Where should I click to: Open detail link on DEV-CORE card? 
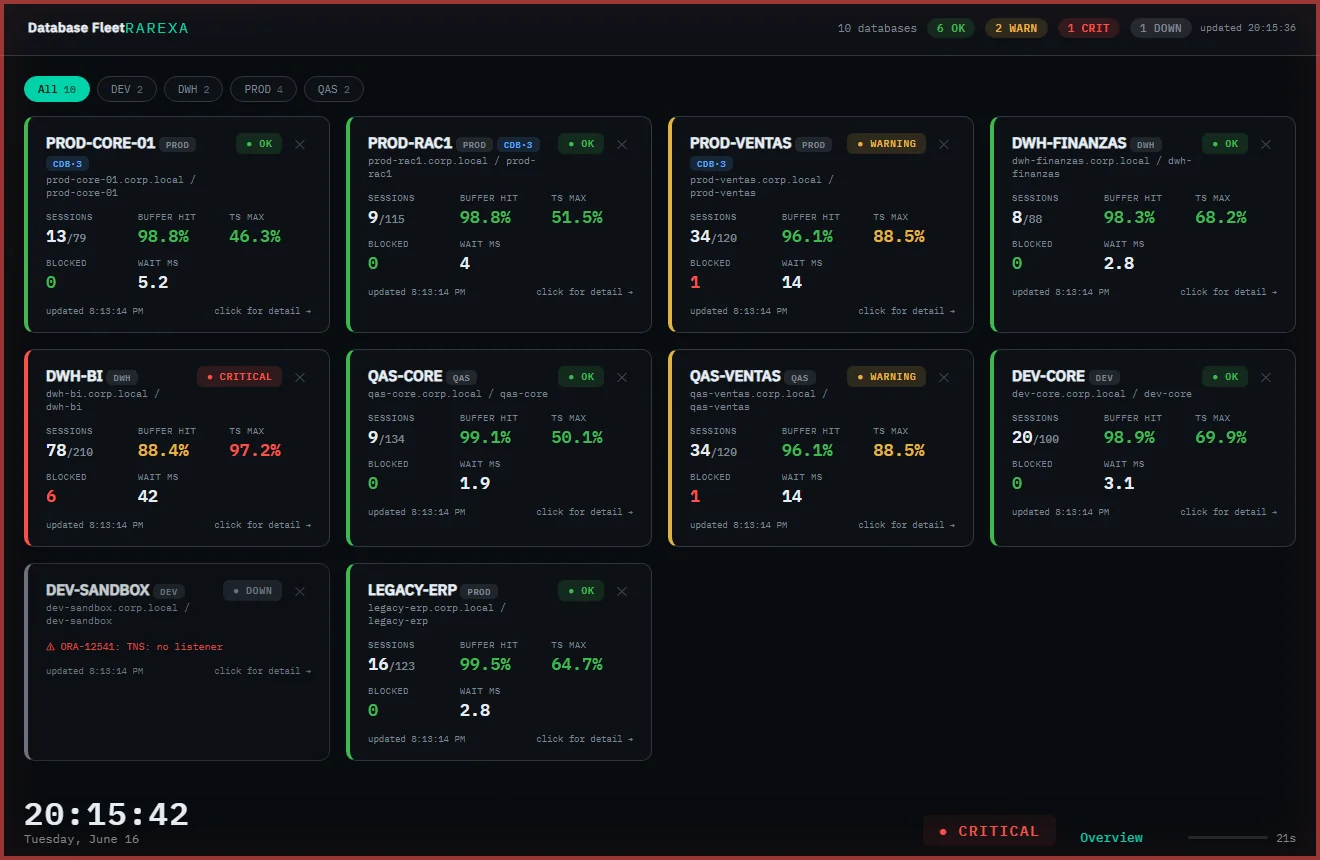tap(1229, 512)
